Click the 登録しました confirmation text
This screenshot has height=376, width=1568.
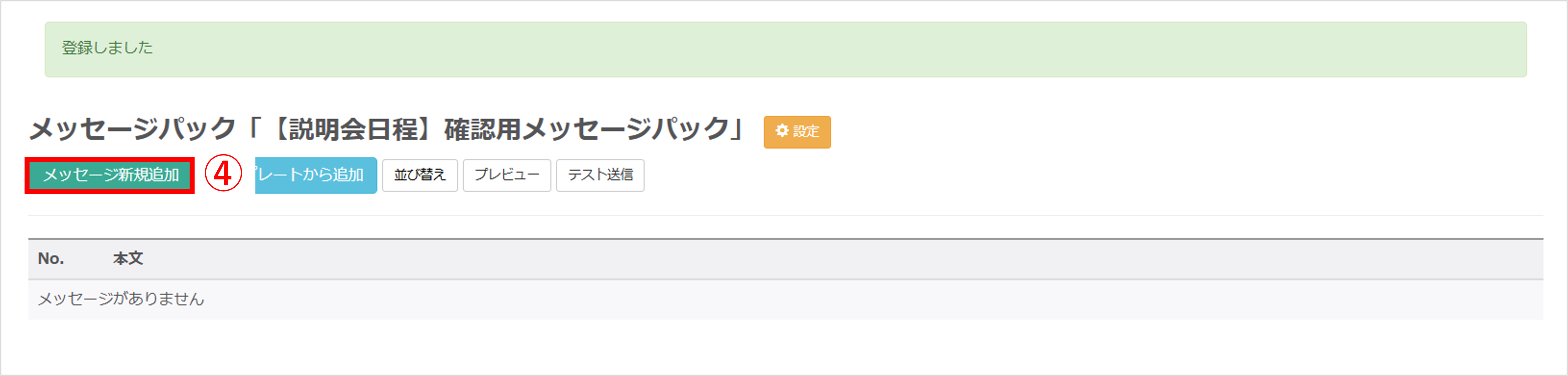pyautogui.click(x=107, y=47)
